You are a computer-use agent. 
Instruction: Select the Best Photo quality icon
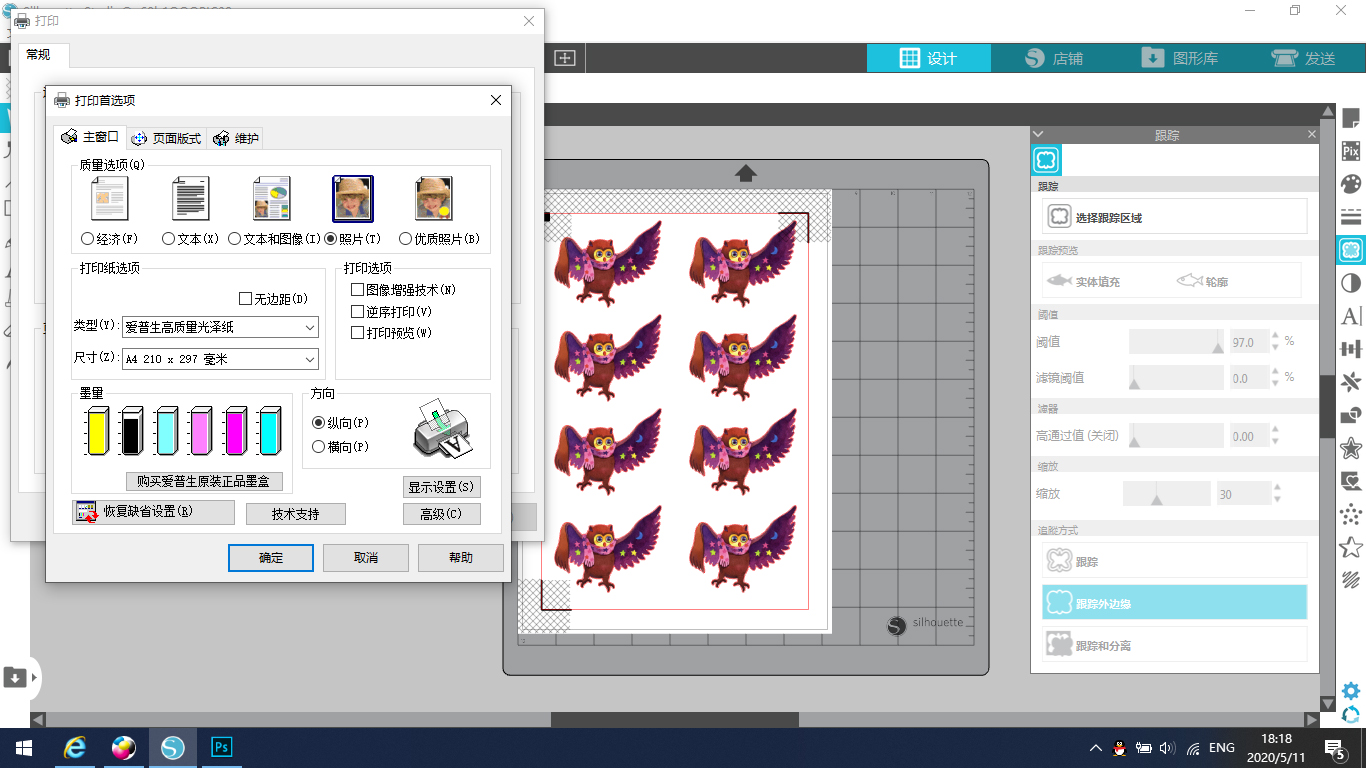(x=434, y=199)
